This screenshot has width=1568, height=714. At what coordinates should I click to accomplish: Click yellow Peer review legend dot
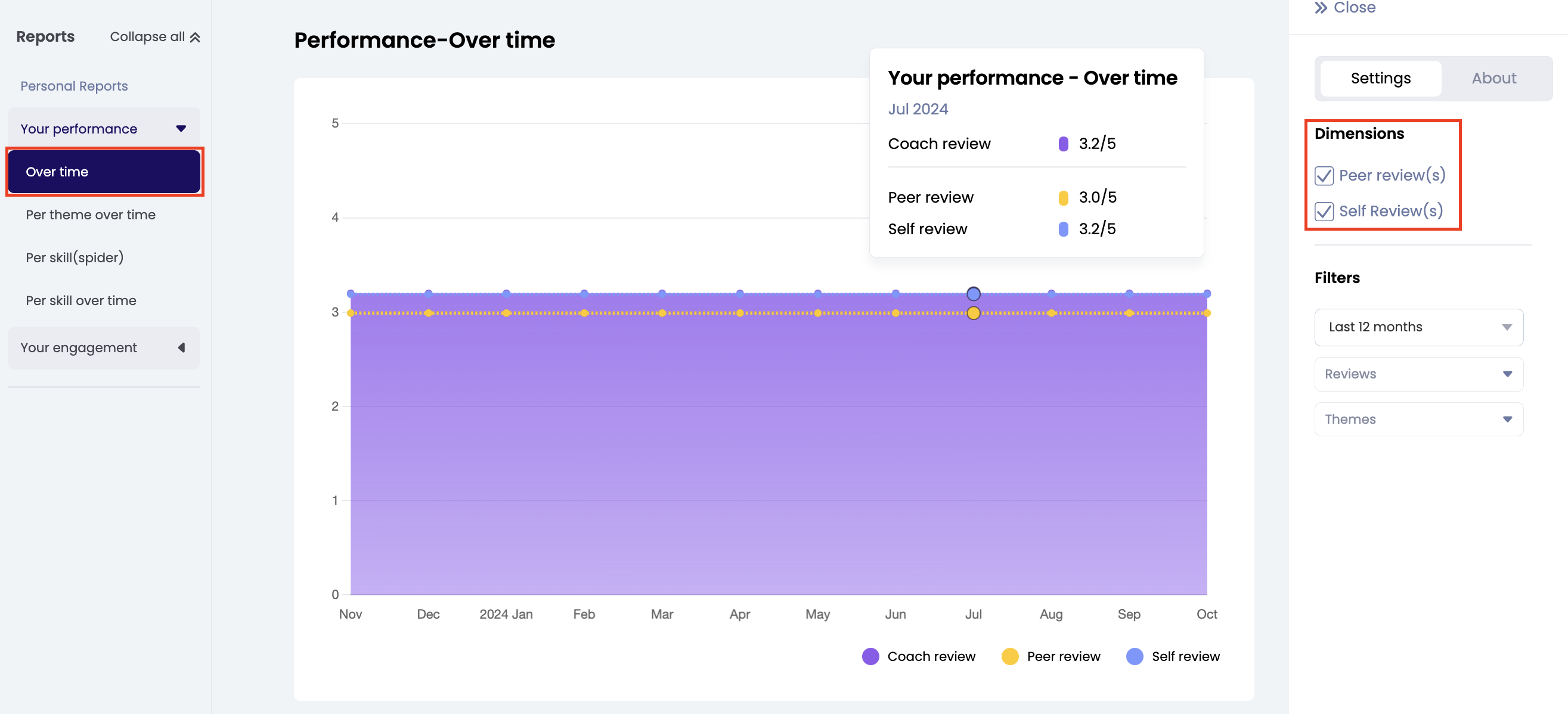pos(1009,656)
